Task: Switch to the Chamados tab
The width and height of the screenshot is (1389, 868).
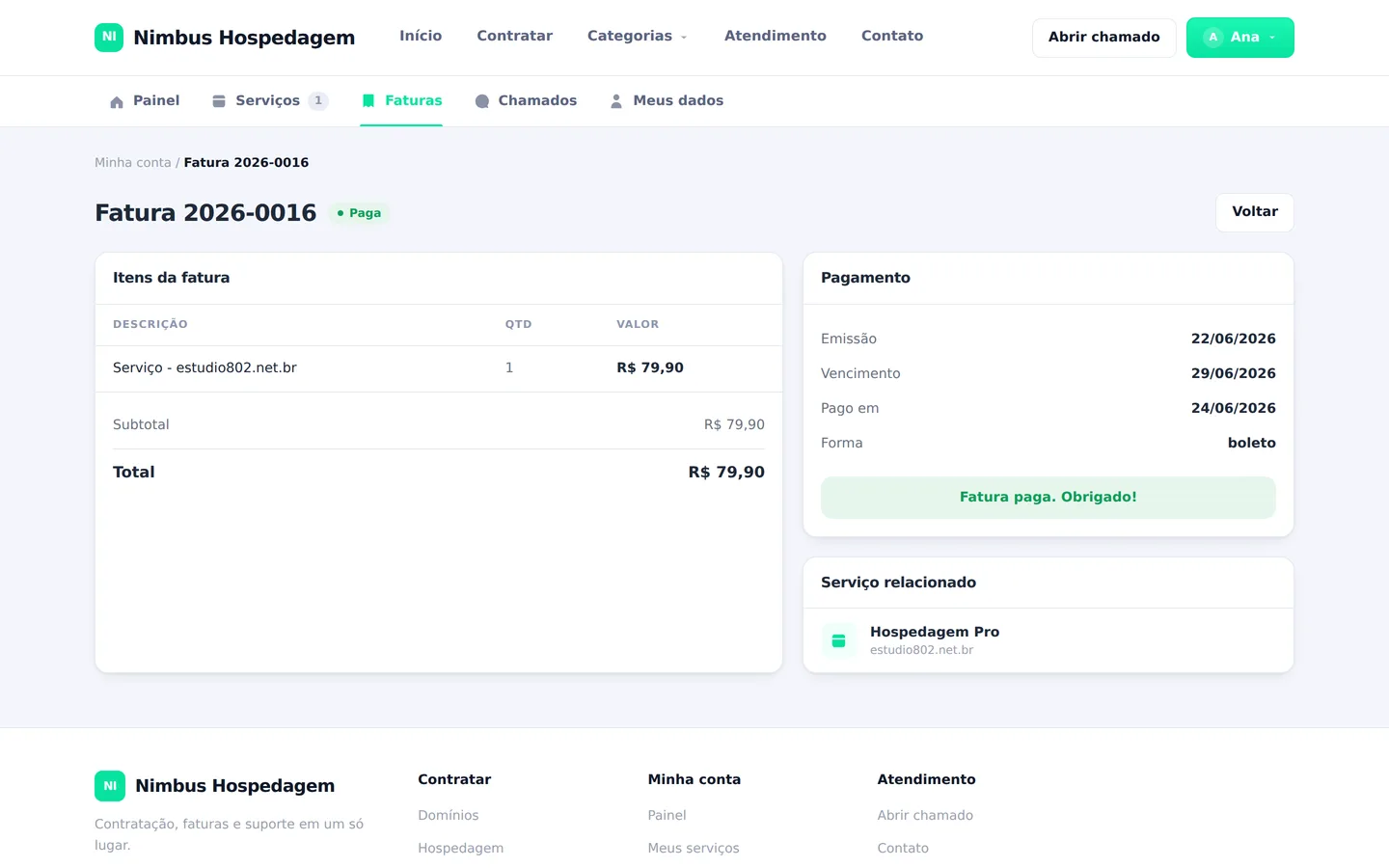Action: pyautogui.click(x=526, y=101)
